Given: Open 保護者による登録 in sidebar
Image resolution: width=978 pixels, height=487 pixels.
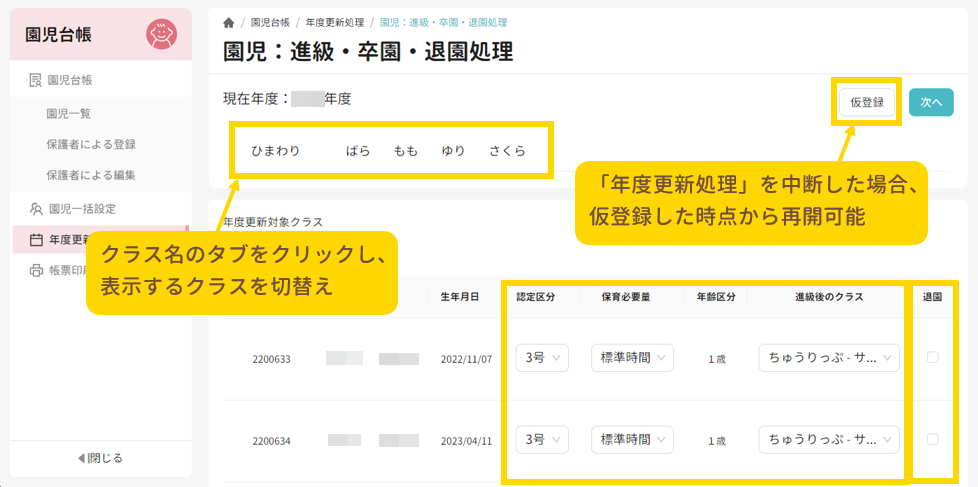Looking at the screenshot, I should [x=91, y=144].
